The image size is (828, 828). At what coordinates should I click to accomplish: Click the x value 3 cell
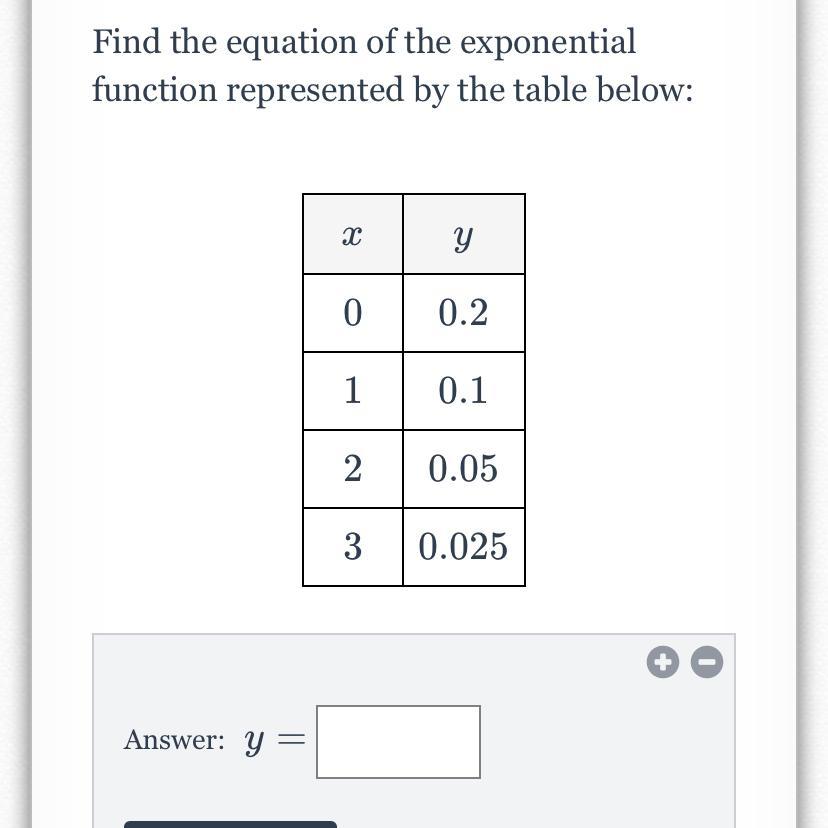point(352,547)
